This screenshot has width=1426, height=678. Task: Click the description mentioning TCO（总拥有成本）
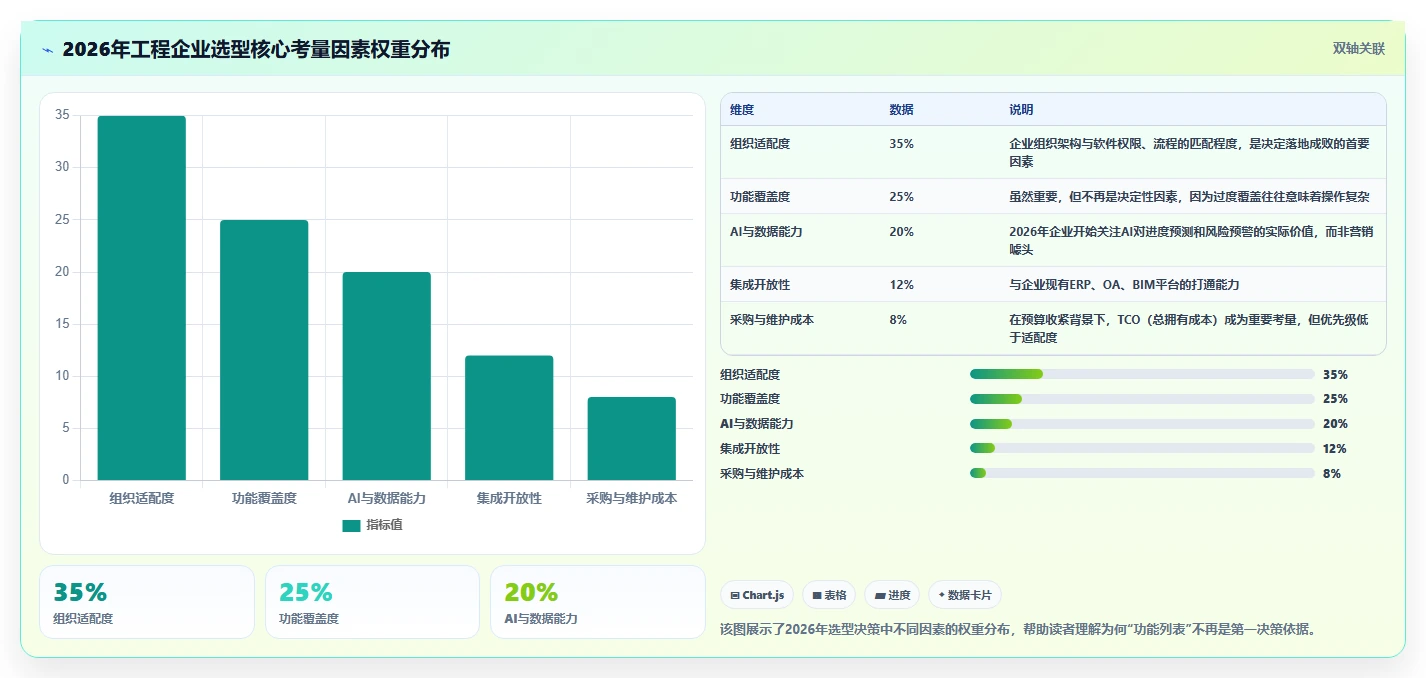point(1189,329)
